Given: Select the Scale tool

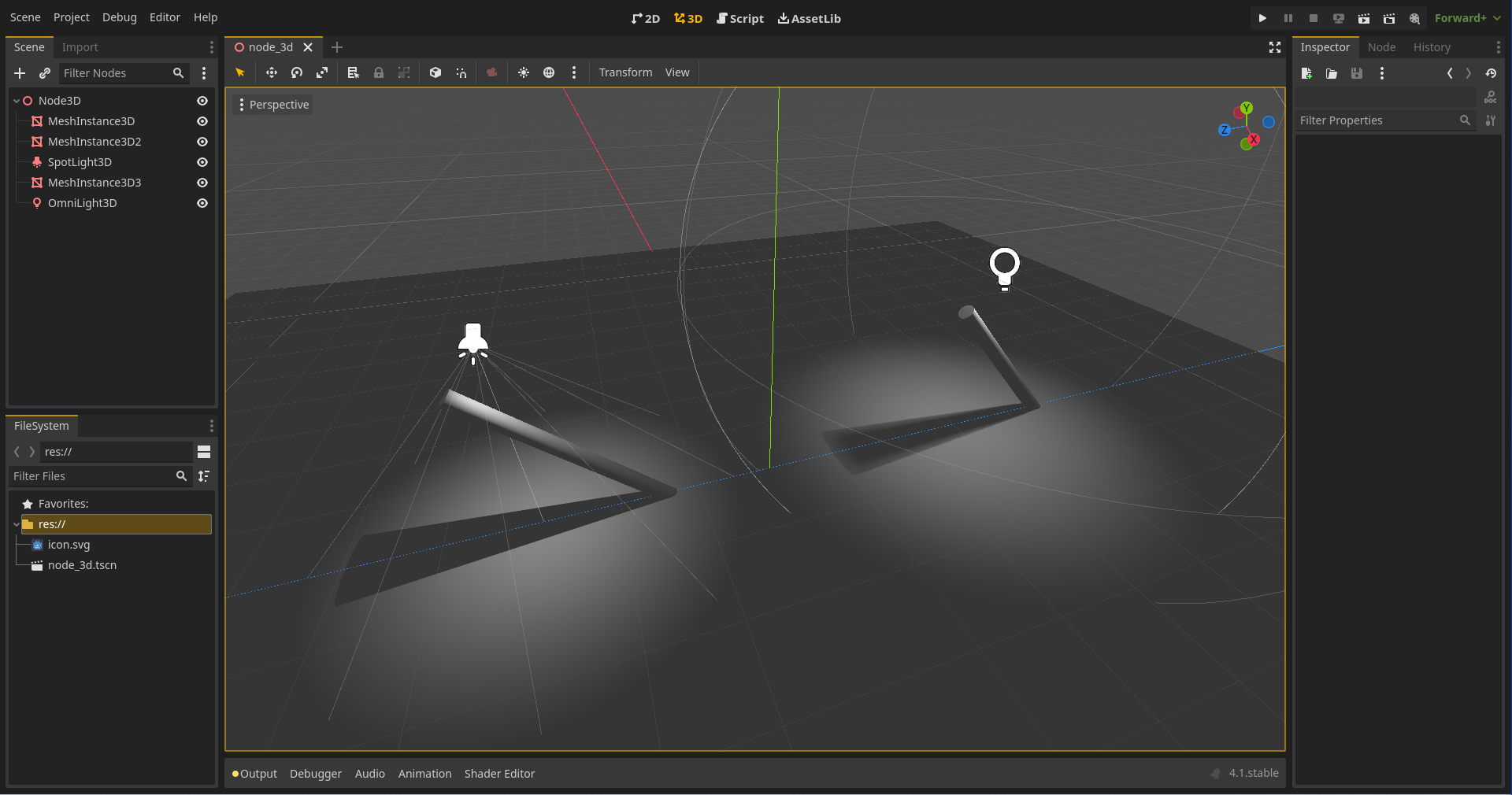Looking at the screenshot, I should tap(322, 72).
